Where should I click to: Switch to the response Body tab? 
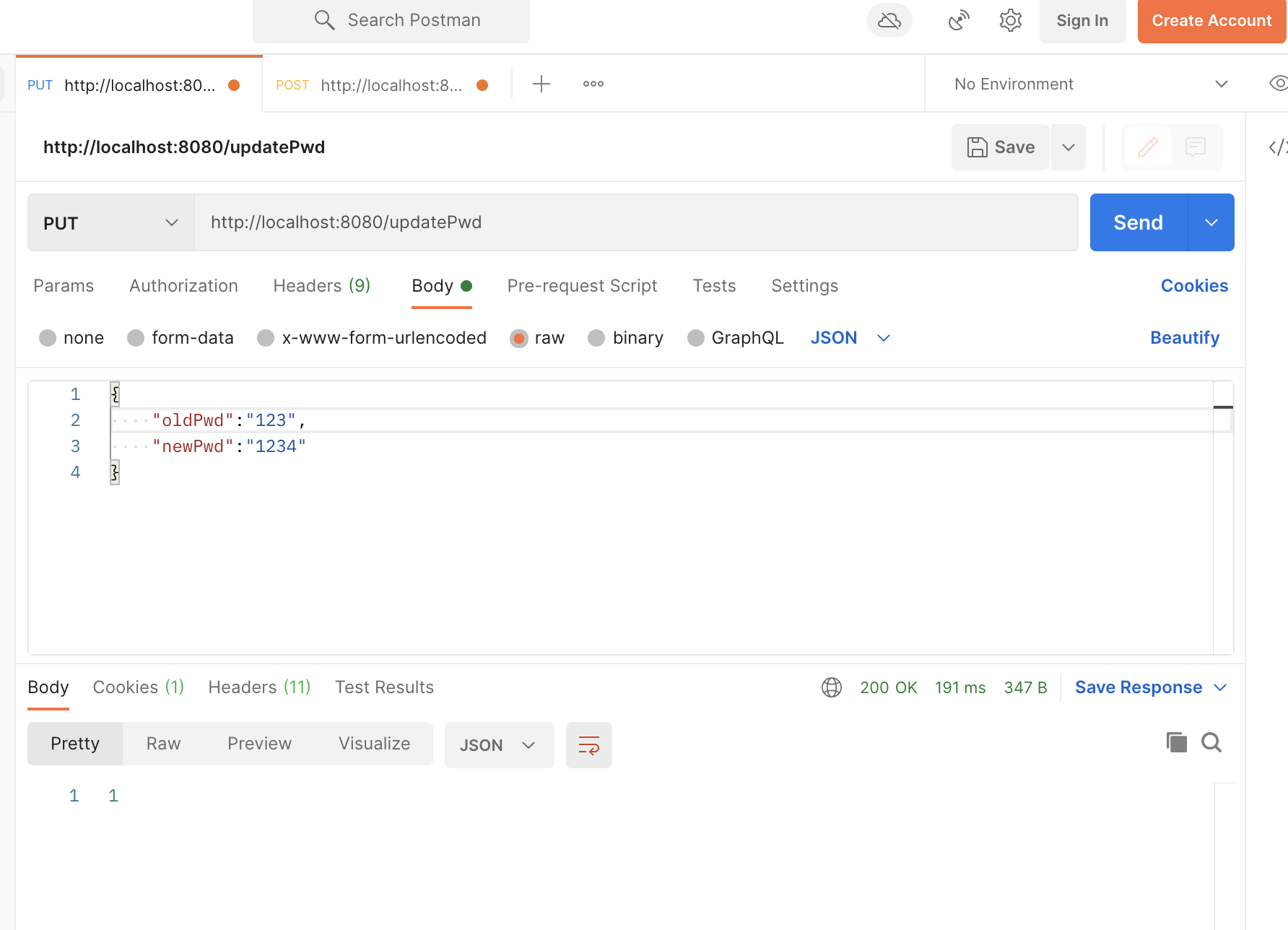48,687
